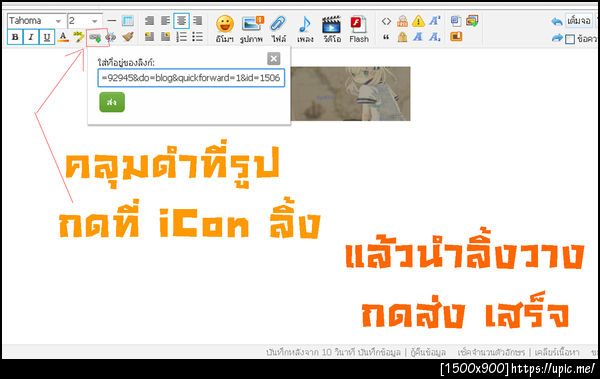This screenshot has width=600, height=379.
Task: Open the font color picker
Action: 63,37
